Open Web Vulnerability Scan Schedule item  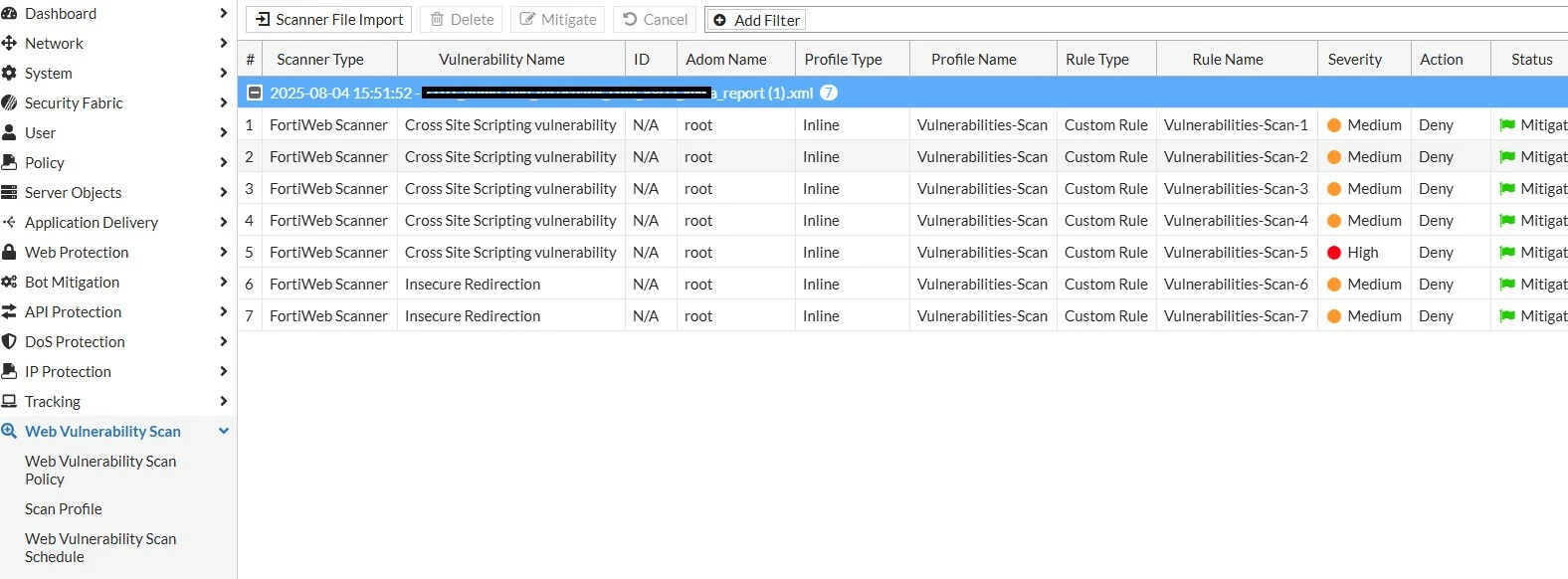click(x=100, y=548)
